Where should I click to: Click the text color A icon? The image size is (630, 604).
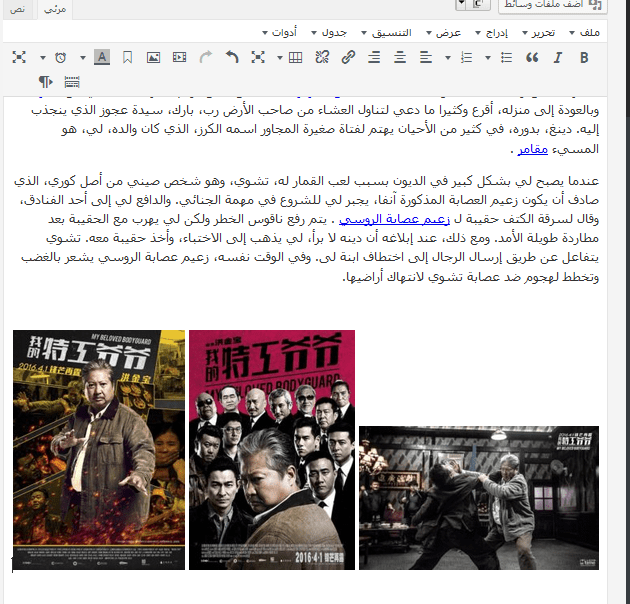click(102, 57)
